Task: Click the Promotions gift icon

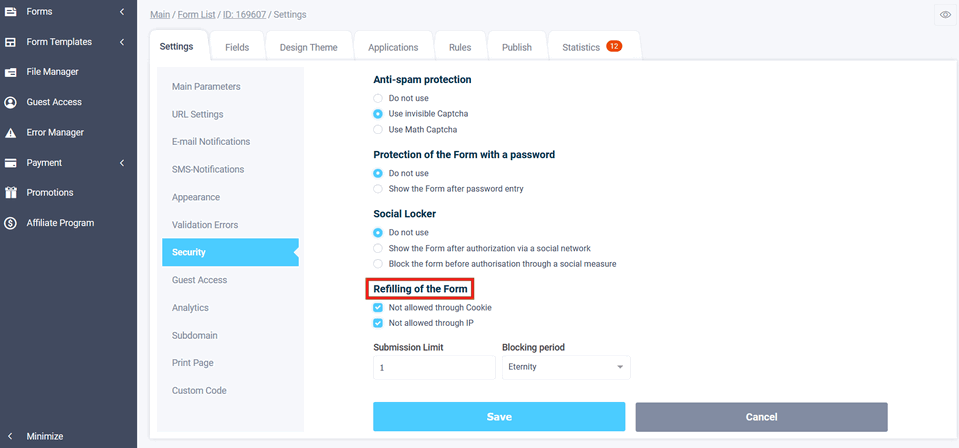Action: pyautogui.click(x=10, y=193)
